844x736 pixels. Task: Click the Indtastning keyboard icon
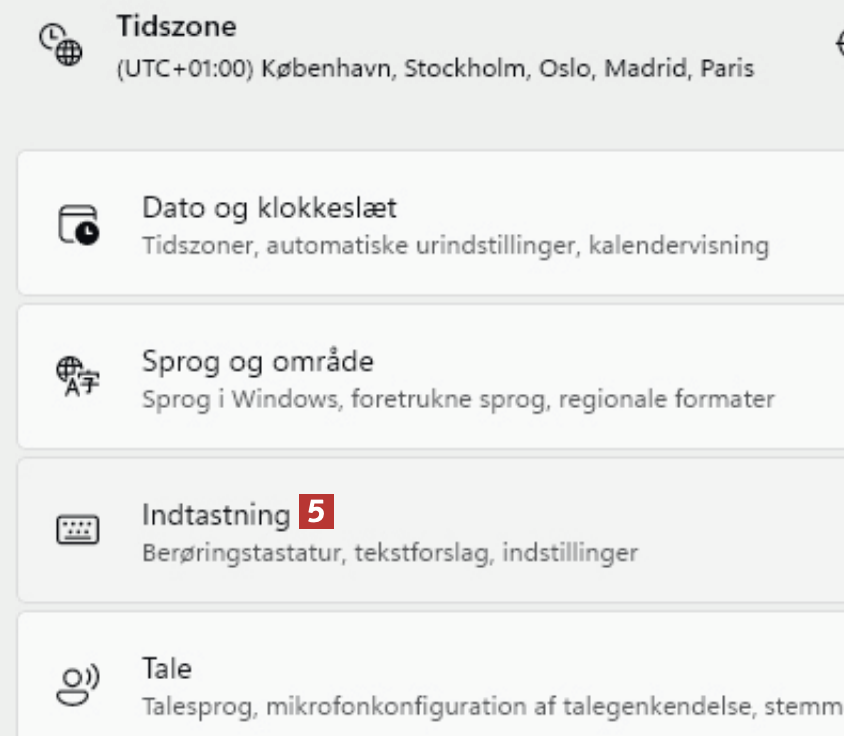[x=78, y=530]
